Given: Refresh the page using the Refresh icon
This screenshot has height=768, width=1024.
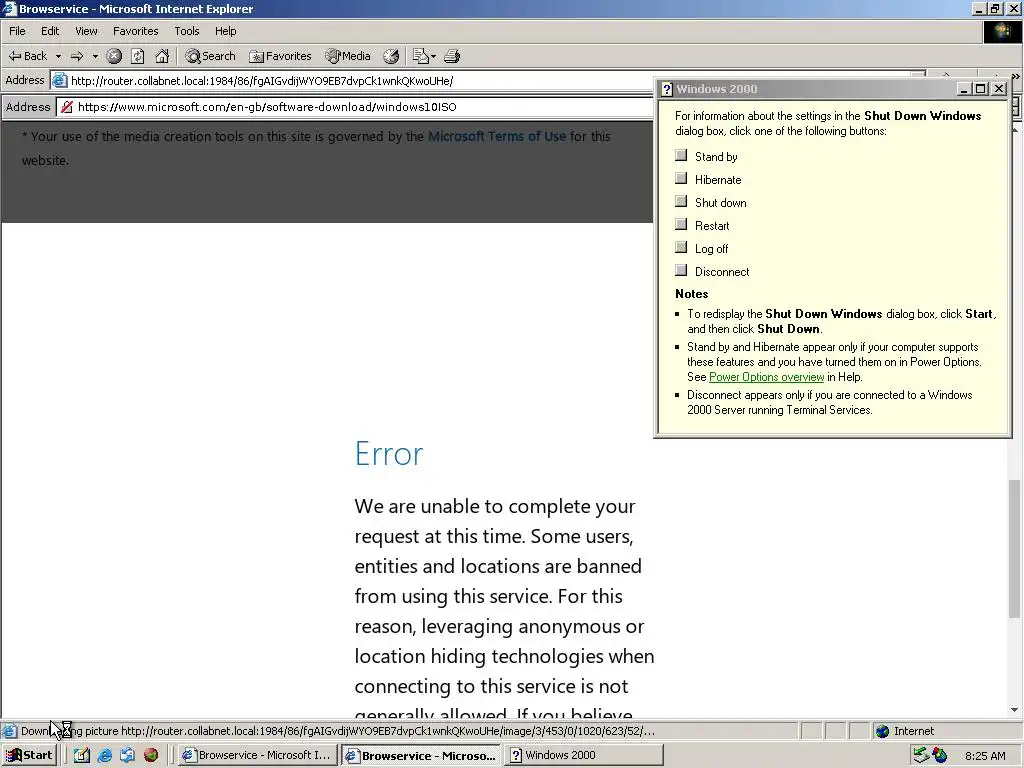Looking at the screenshot, I should point(137,56).
